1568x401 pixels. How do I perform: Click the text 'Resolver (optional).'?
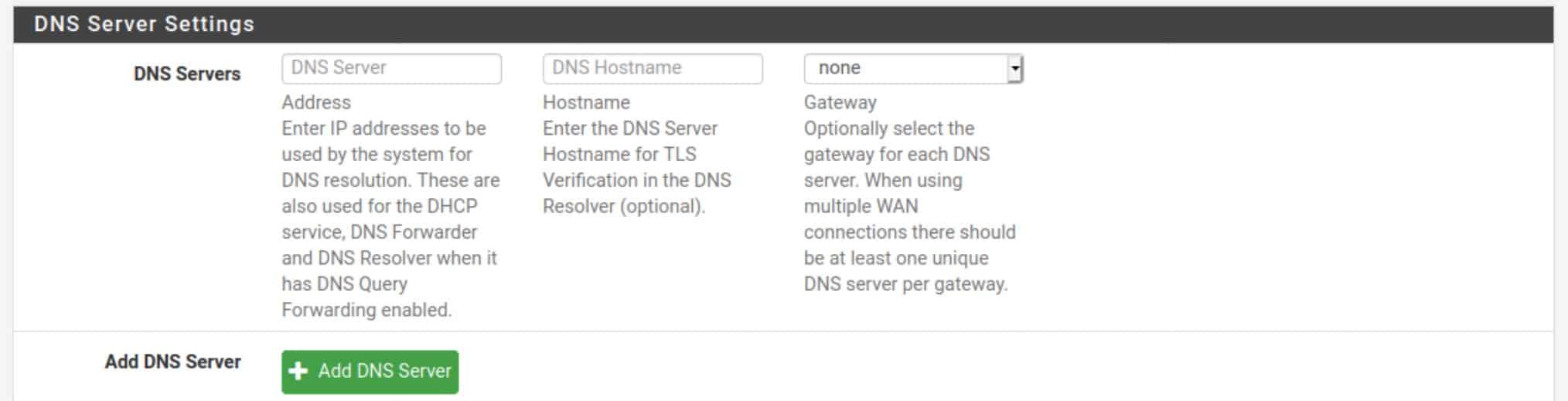click(624, 206)
